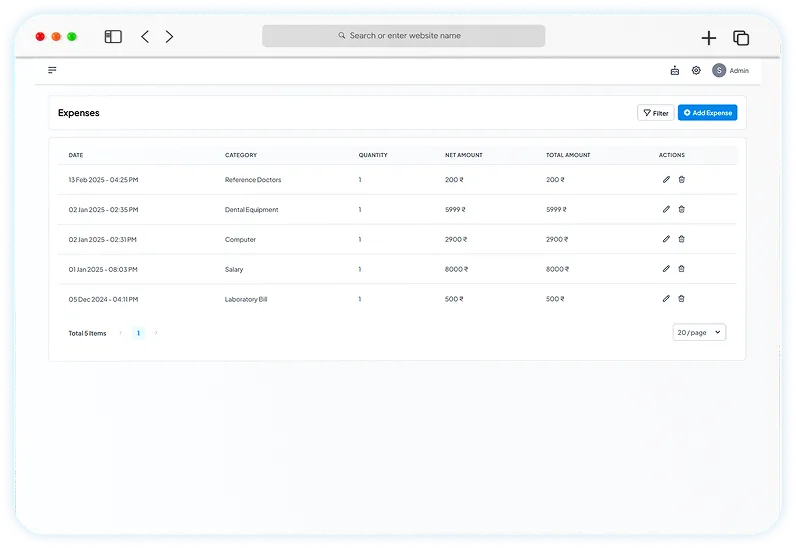Sort by the Date column header
This screenshot has width=796, height=548.
(x=76, y=155)
